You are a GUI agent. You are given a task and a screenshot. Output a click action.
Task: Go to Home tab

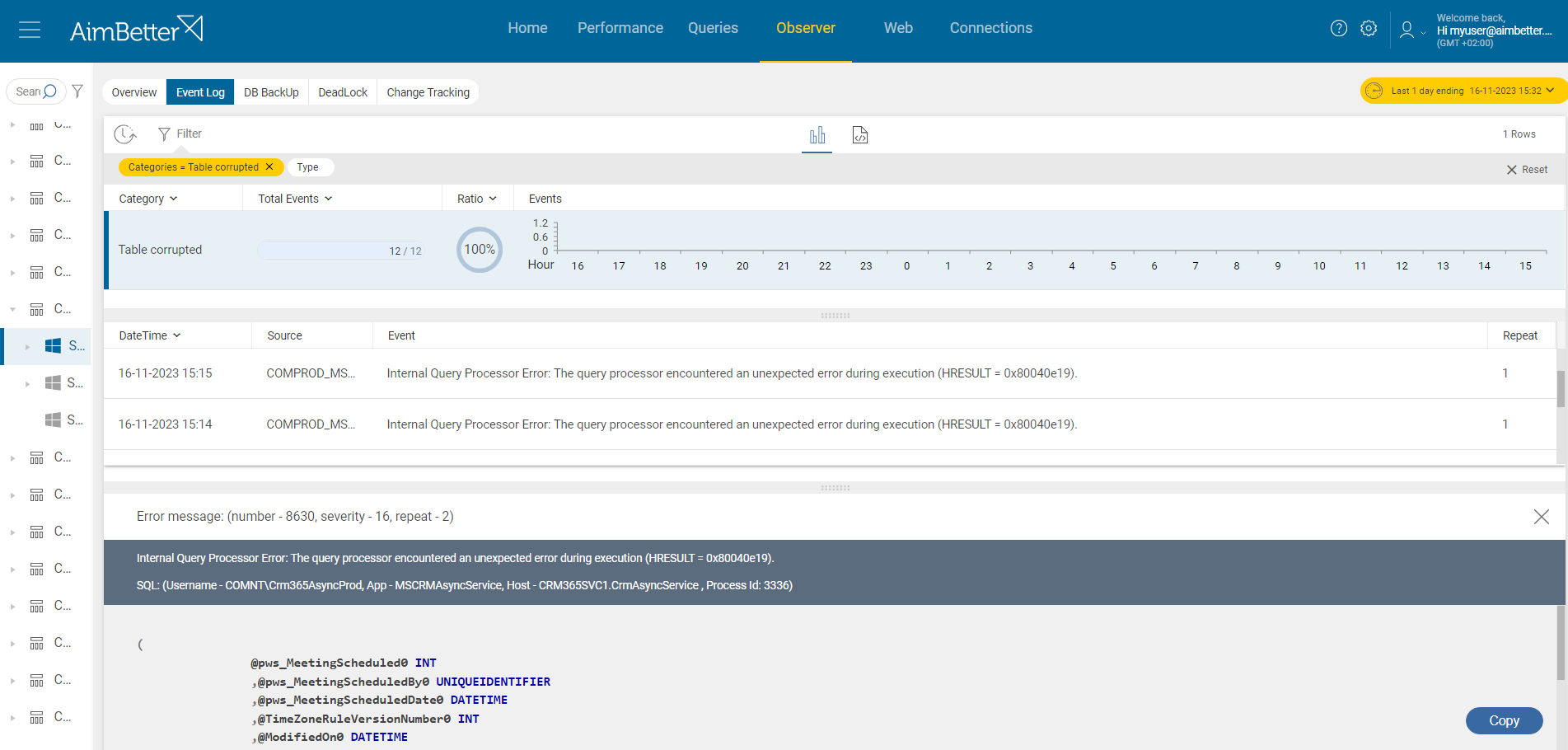[x=527, y=28]
